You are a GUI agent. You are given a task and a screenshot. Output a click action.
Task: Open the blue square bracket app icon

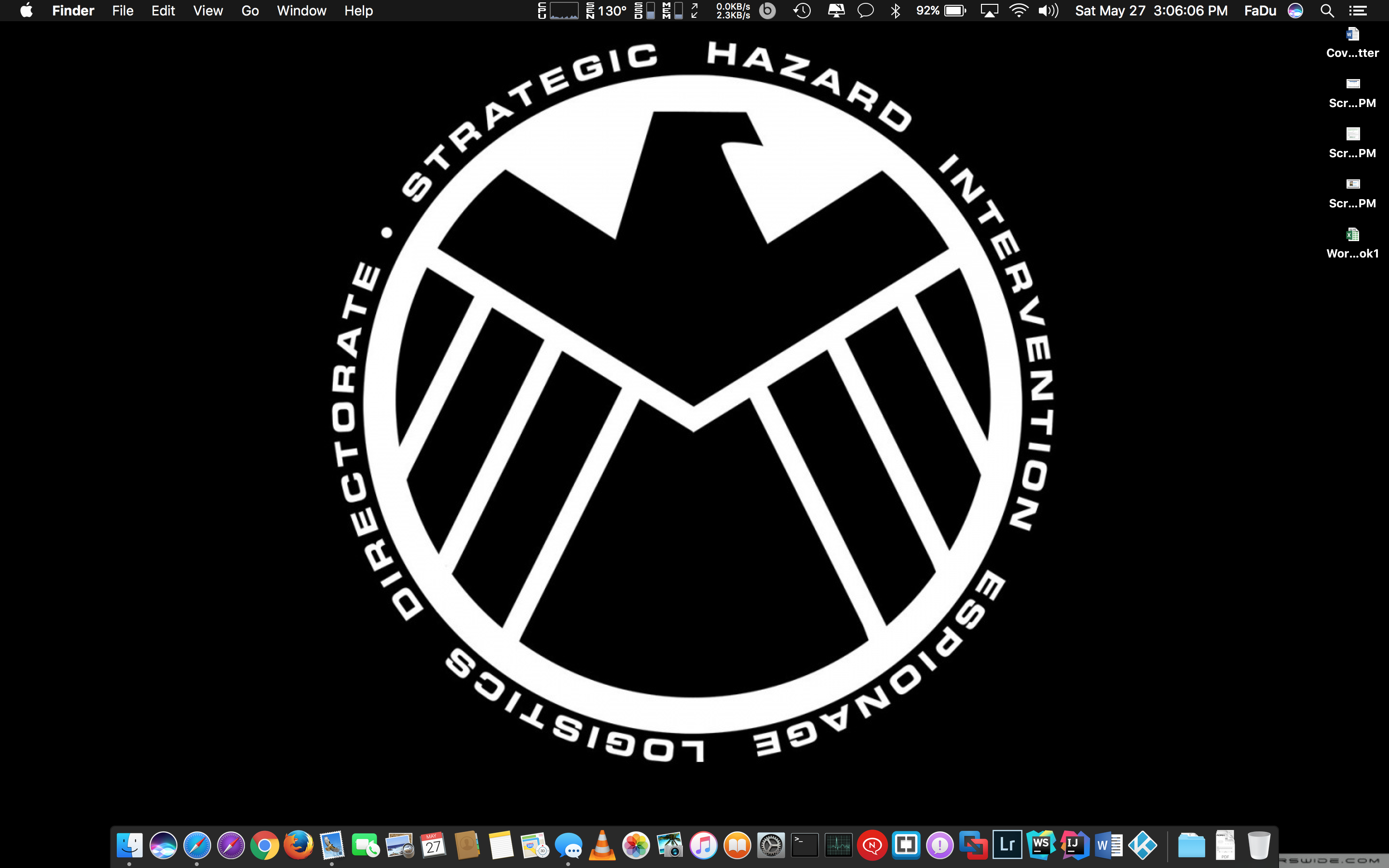[x=906, y=845]
